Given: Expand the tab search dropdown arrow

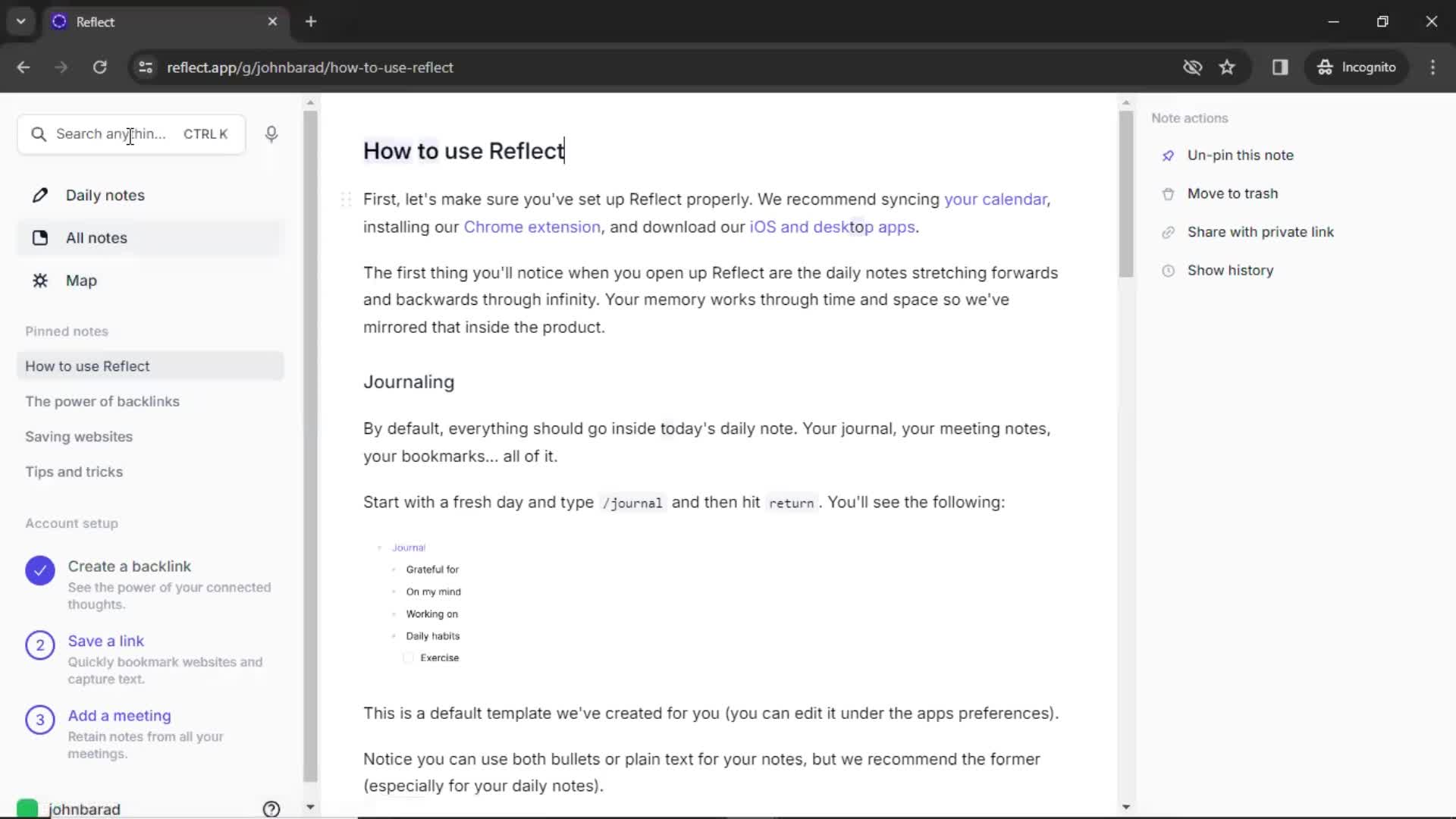Looking at the screenshot, I should (x=21, y=22).
